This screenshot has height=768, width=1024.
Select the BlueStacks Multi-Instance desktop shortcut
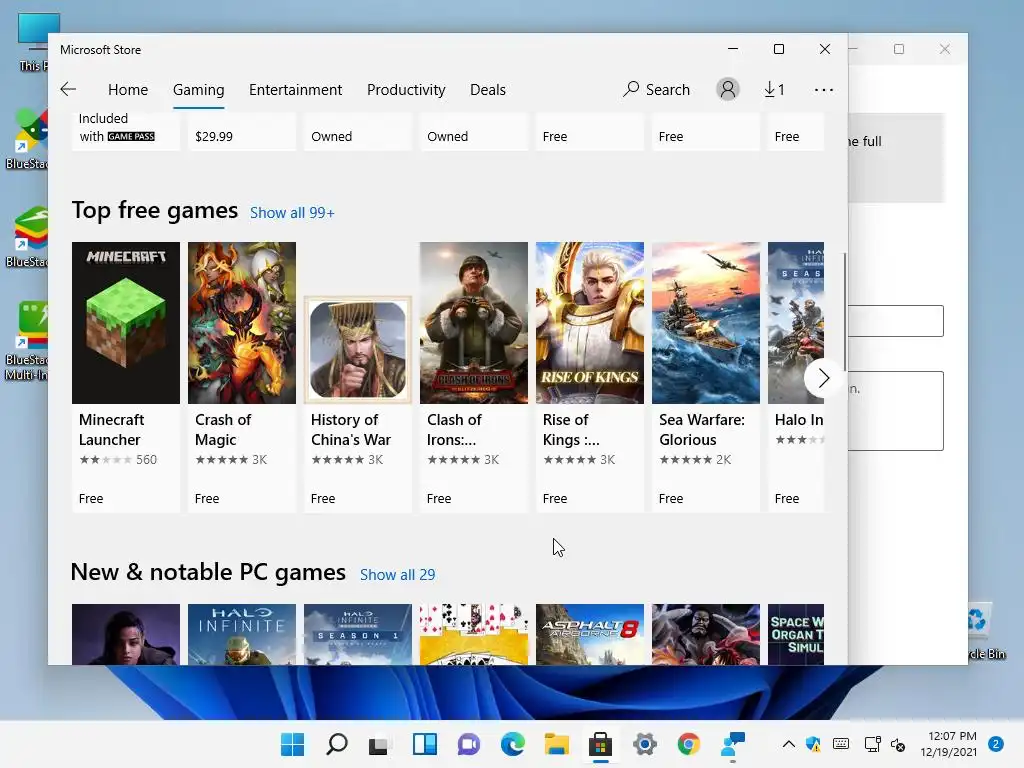[25, 341]
